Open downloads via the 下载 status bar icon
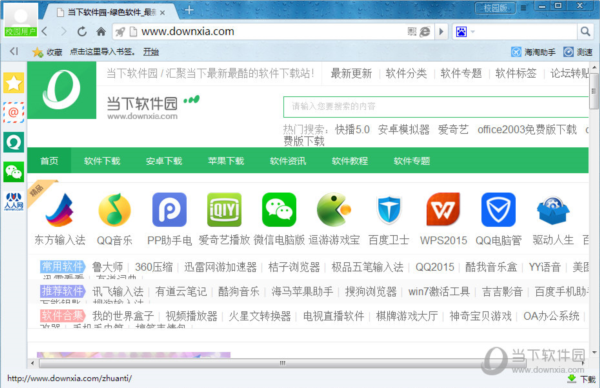This screenshot has height=388, width=600. [x=582, y=379]
